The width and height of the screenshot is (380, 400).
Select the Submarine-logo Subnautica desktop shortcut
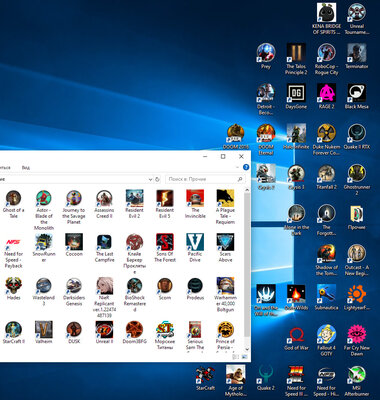[326, 298]
